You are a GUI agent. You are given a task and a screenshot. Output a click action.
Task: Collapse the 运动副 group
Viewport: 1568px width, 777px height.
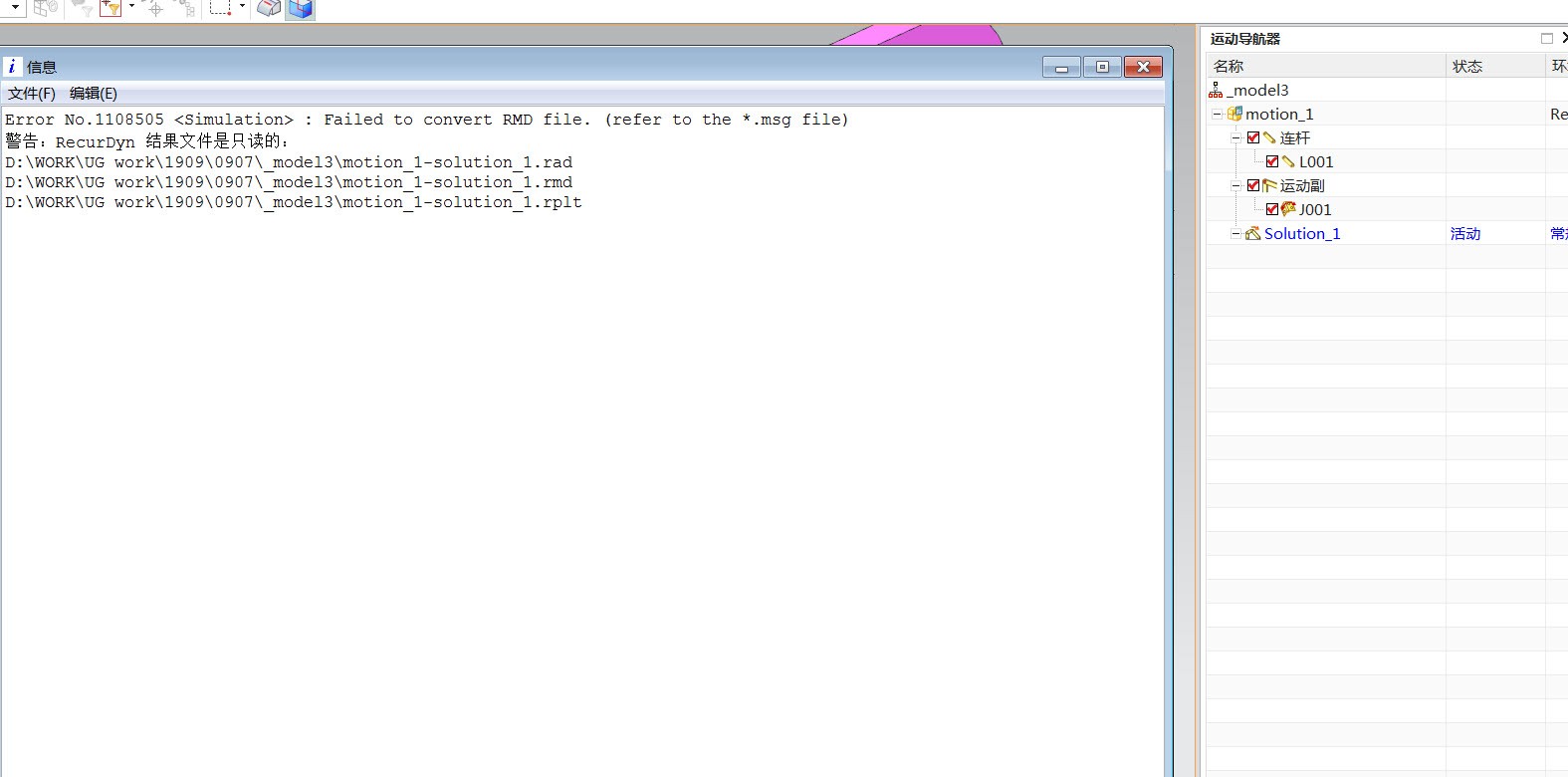click(1235, 186)
